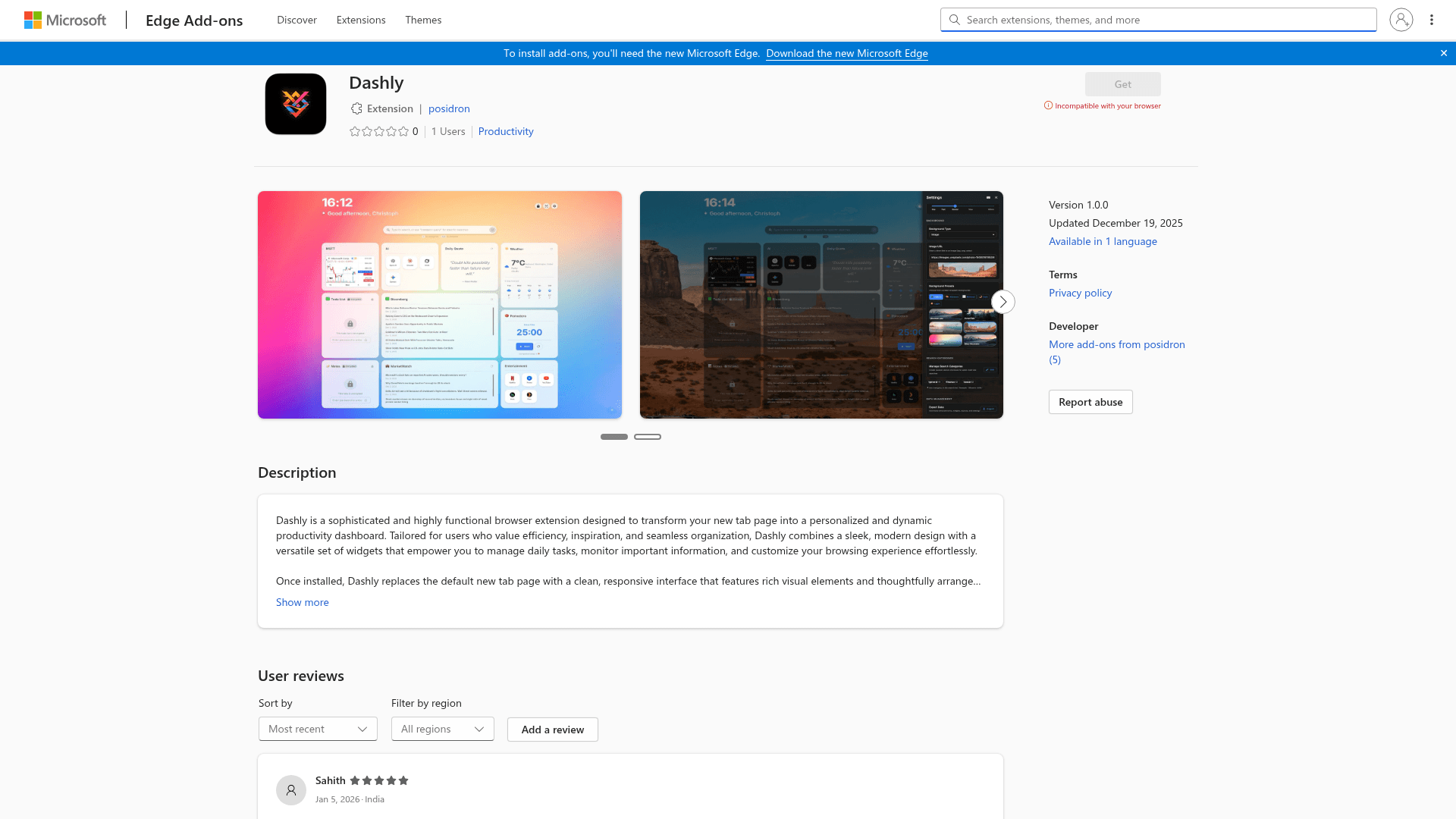Click the Report abuse button
Image resolution: width=1456 pixels, height=819 pixels.
tap(1090, 402)
